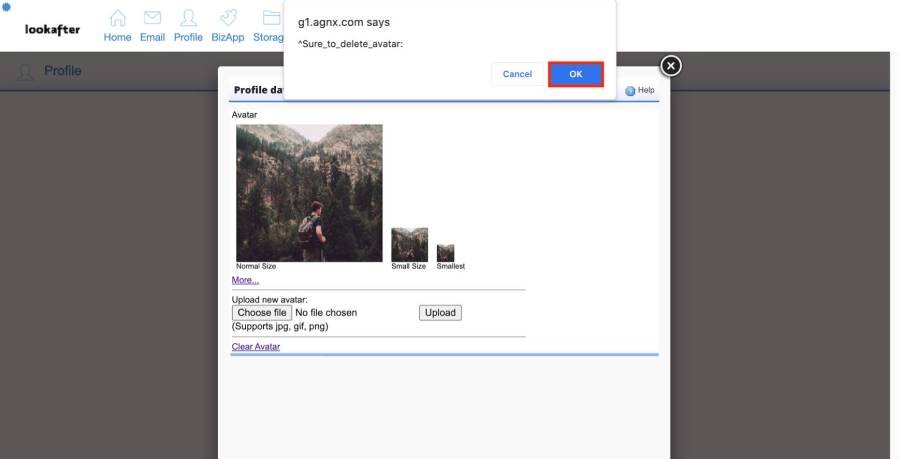Click the Help icon in dialog header
900x459 pixels.
coord(631,91)
